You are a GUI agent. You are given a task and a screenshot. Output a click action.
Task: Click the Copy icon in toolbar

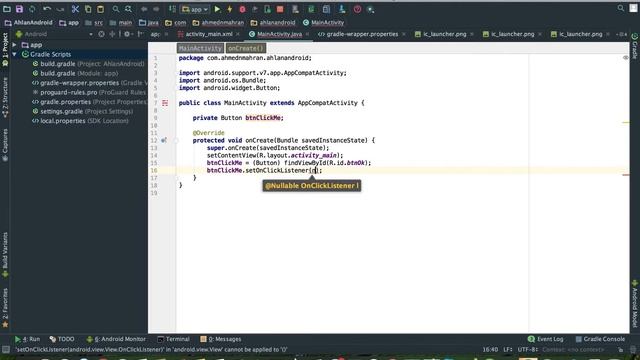click(88, 9)
